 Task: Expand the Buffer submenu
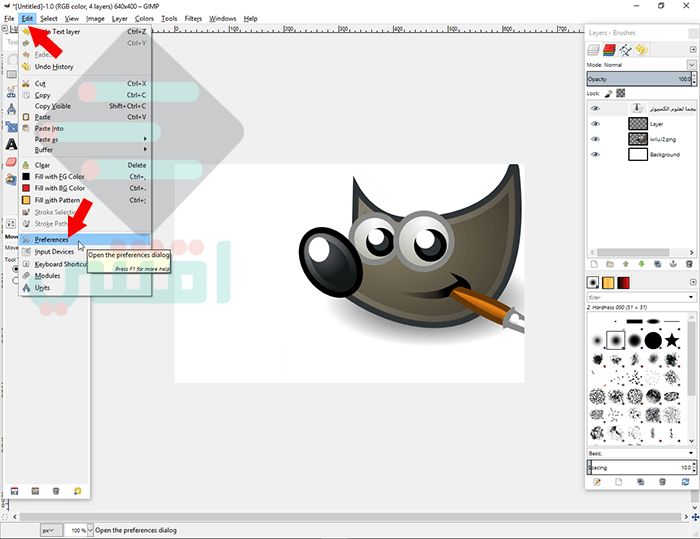point(85,150)
